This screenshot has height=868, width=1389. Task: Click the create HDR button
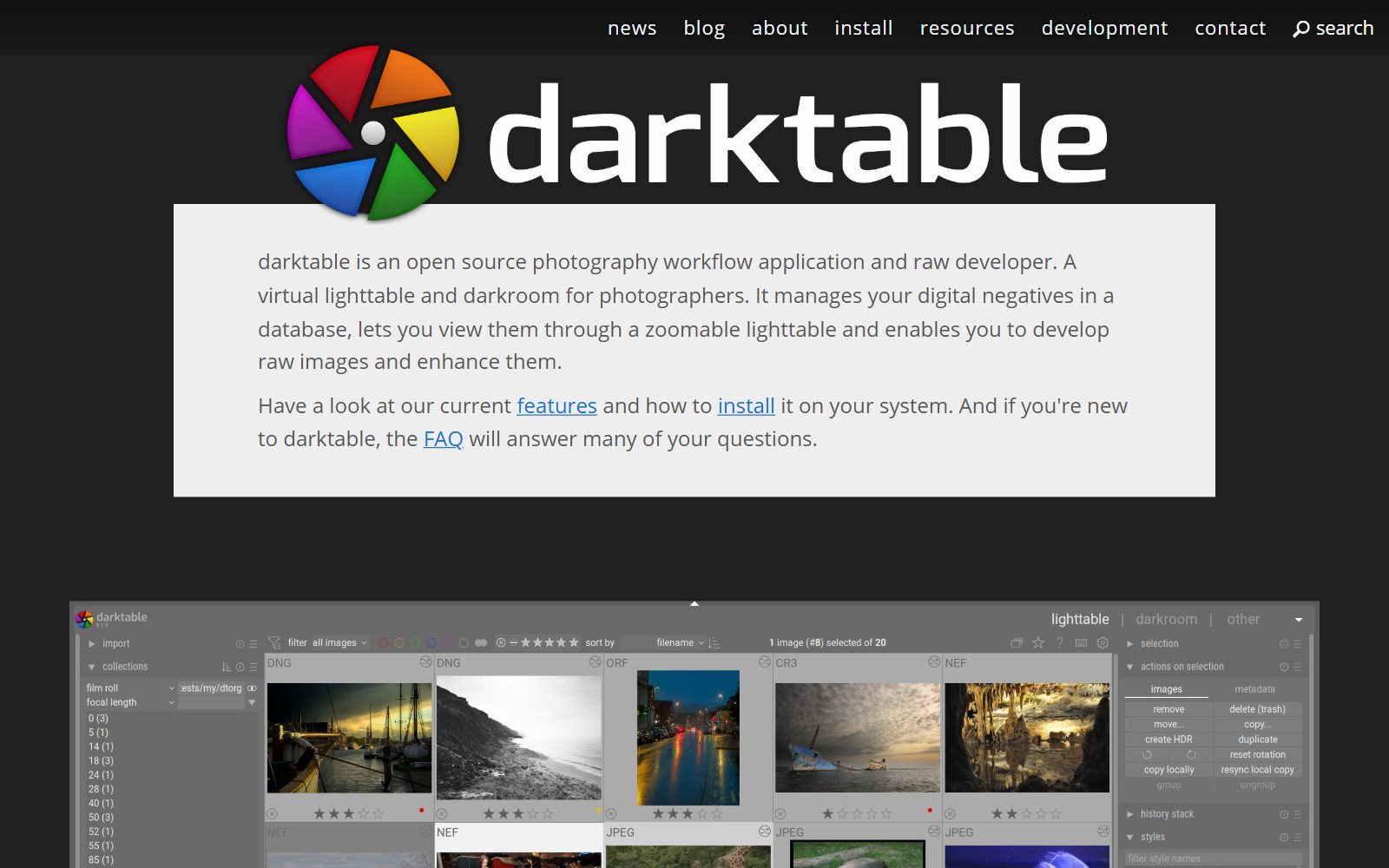pos(1168,740)
